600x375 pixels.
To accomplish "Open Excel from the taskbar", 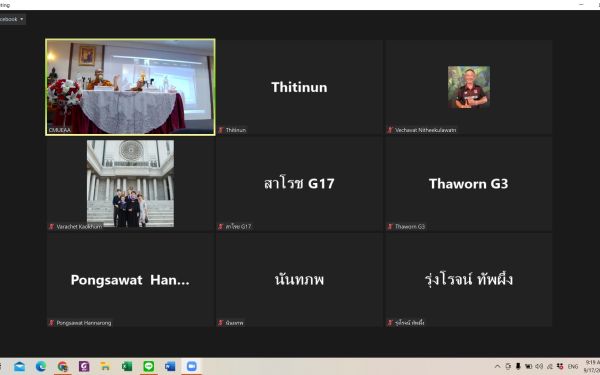I will pos(127,367).
